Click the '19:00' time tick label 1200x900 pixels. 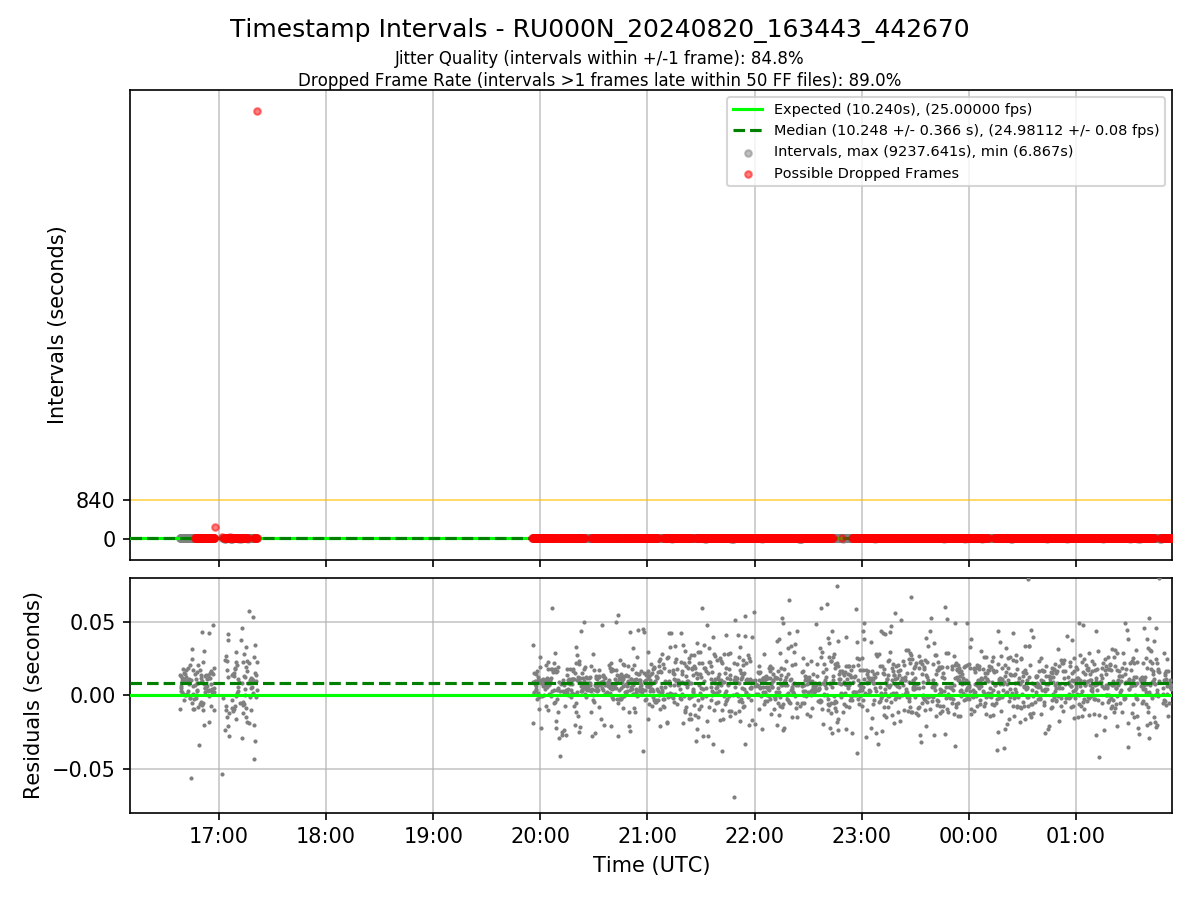433,834
